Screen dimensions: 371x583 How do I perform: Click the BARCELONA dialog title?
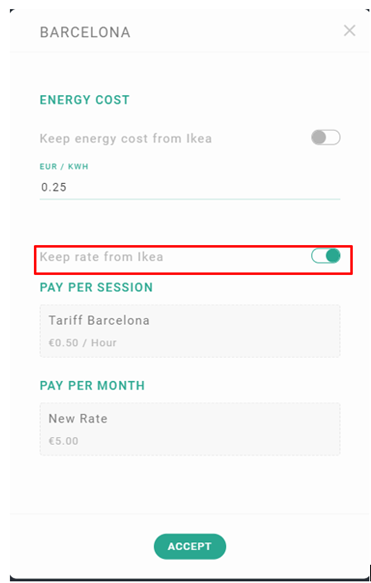[x=85, y=32]
